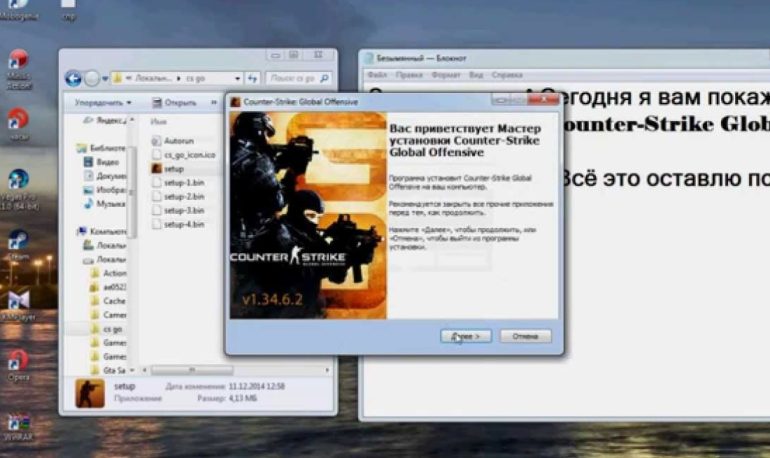The image size is (770, 458).
Task: Open the KMPlayer desktop shortcut
Action: click(18, 305)
